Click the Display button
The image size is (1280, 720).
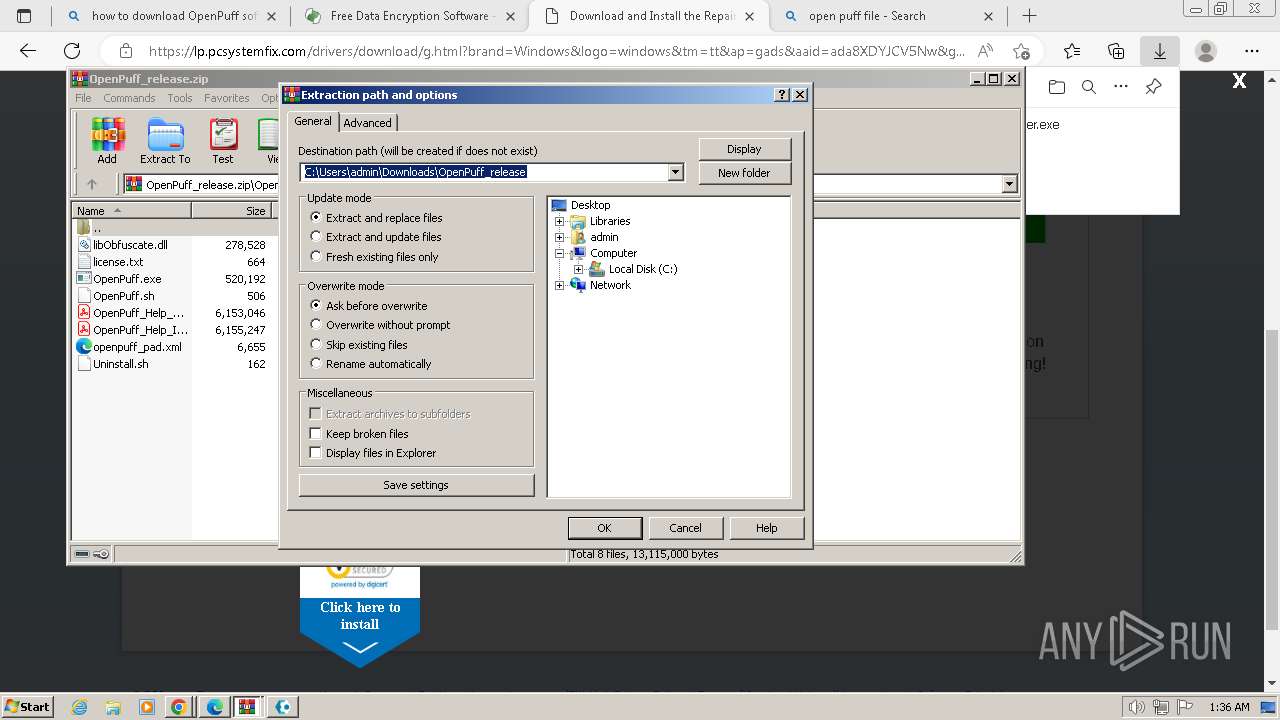pyautogui.click(x=744, y=149)
